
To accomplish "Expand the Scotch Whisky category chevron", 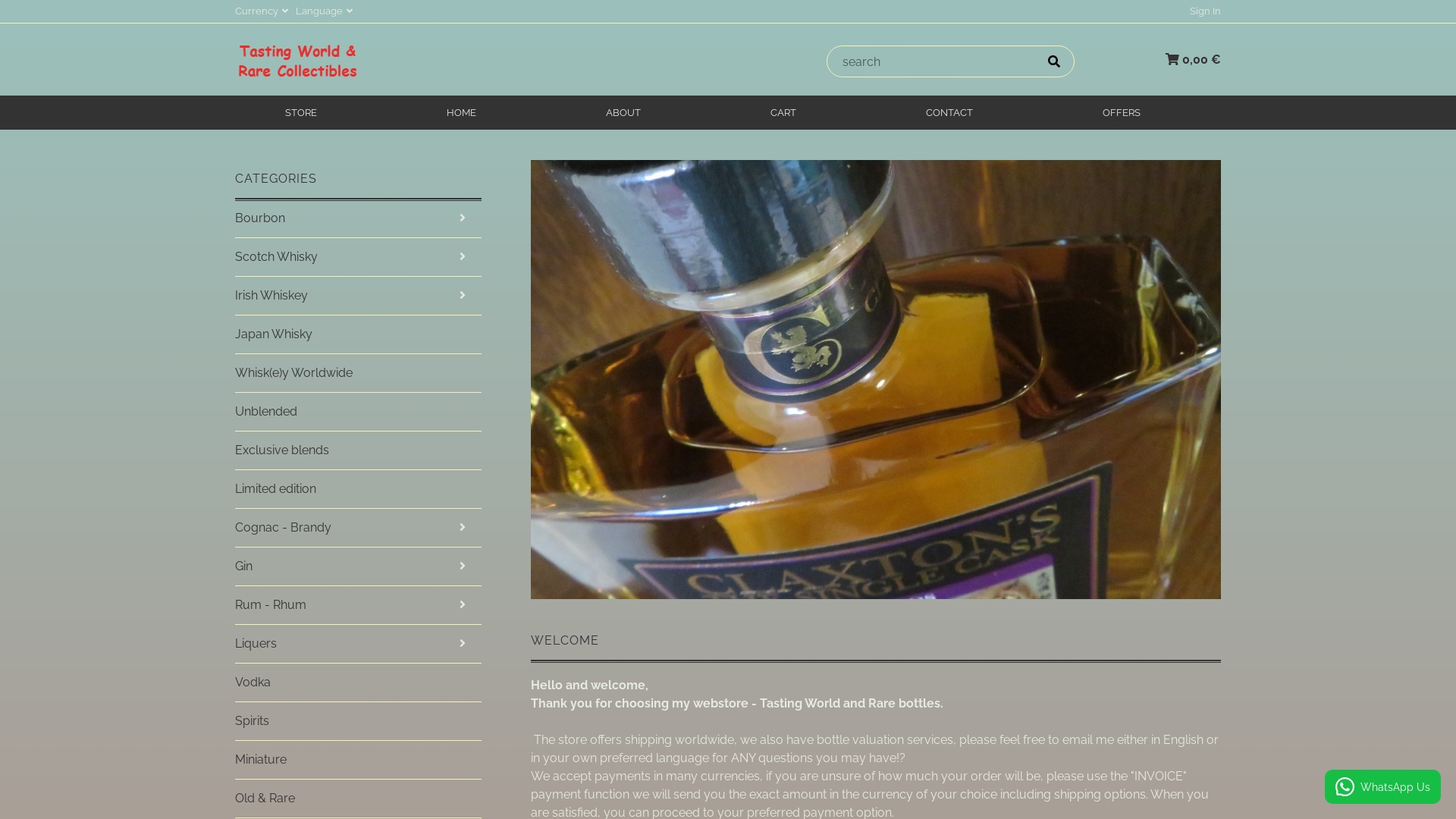I will pyautogui.click(x=462, y=256).
